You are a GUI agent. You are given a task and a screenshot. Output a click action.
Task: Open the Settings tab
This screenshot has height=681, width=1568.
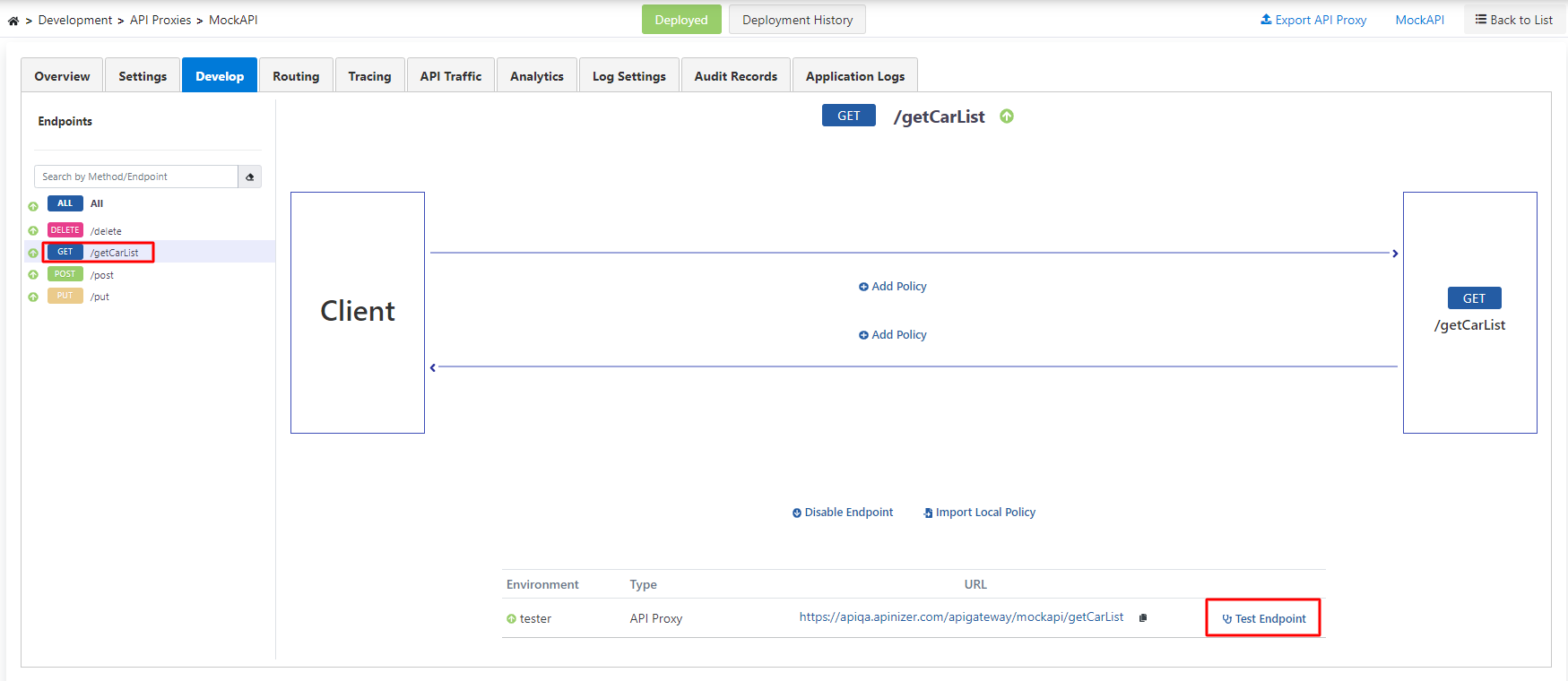[x=143, y=76]
